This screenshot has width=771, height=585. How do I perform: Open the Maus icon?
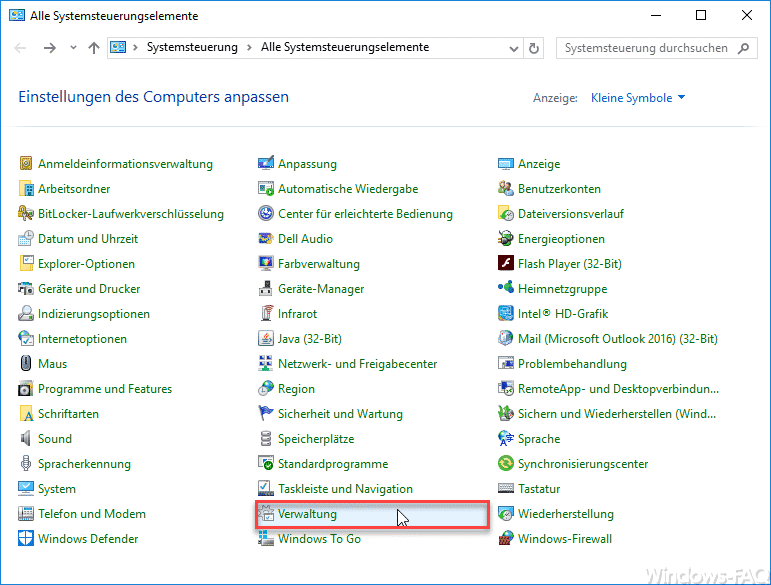26,363
